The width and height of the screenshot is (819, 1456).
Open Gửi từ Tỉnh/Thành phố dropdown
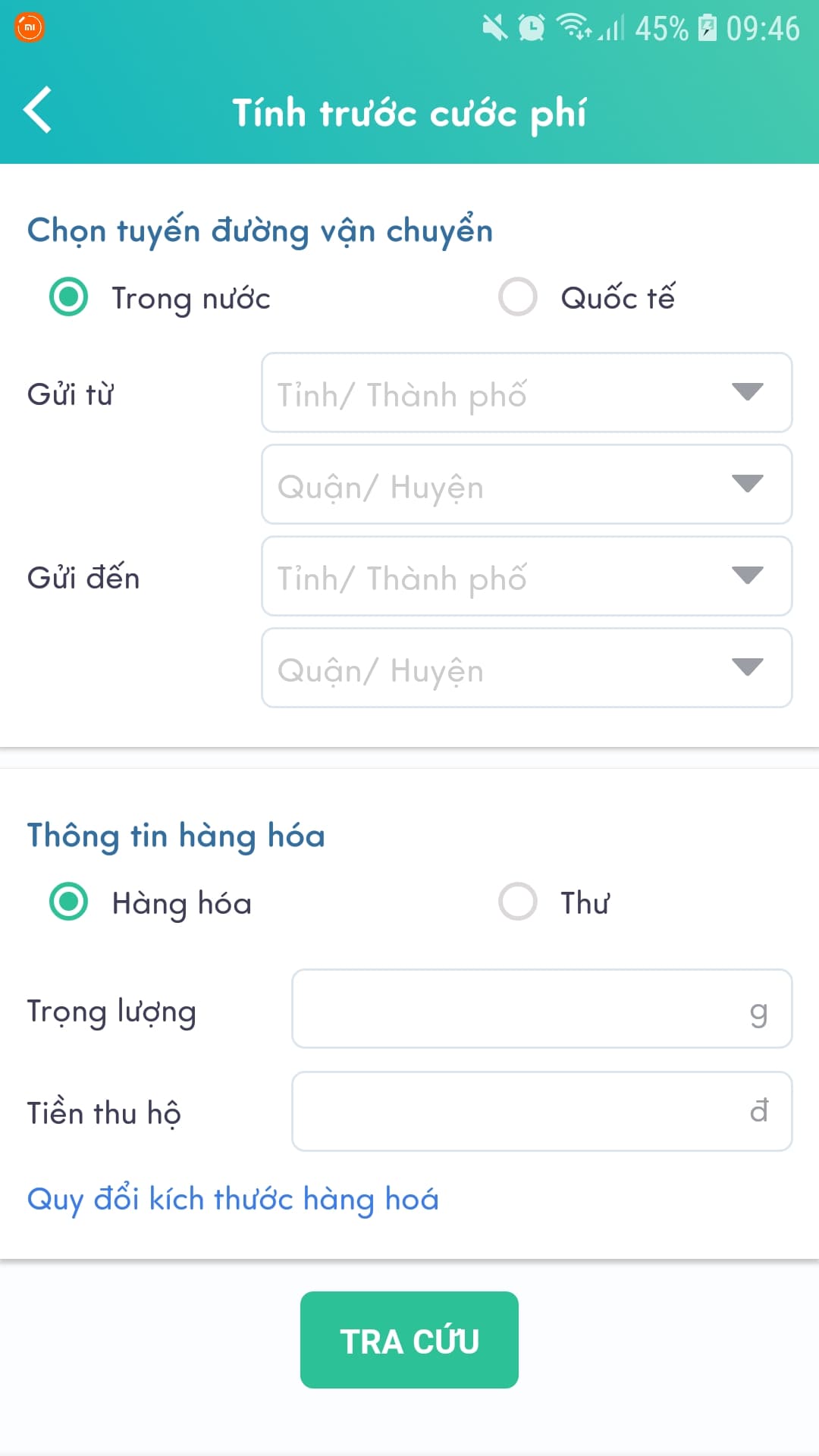tap(526, 393)
